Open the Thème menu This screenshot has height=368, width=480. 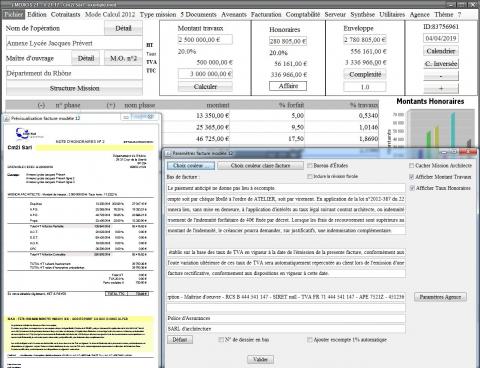[443, 14]
